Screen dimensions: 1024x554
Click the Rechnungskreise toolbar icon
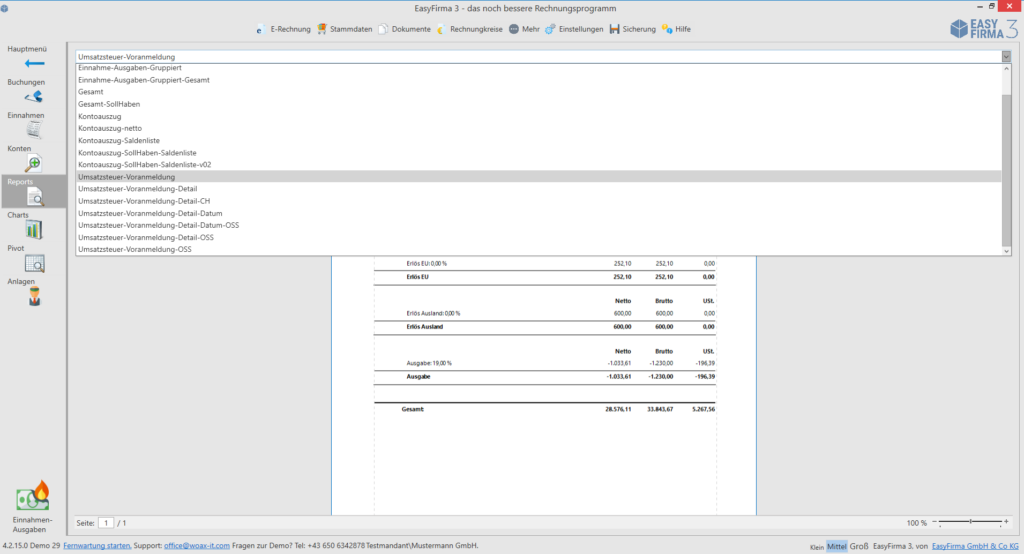coord(441,29)
